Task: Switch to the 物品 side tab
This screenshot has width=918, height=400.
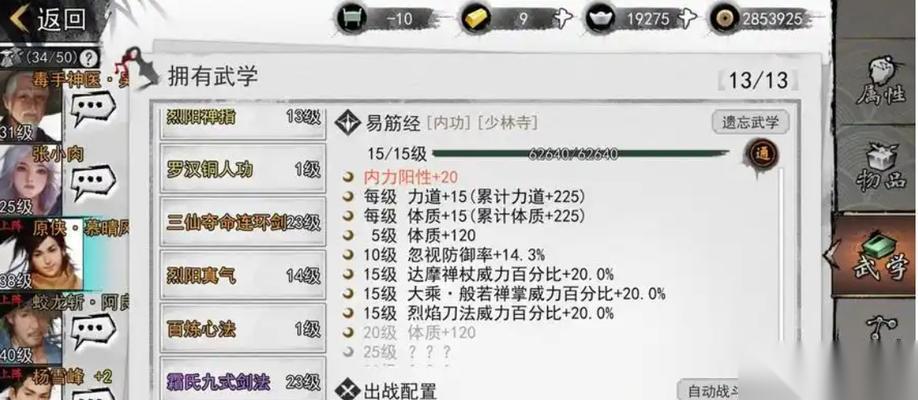Action: (x=877, y=168)
